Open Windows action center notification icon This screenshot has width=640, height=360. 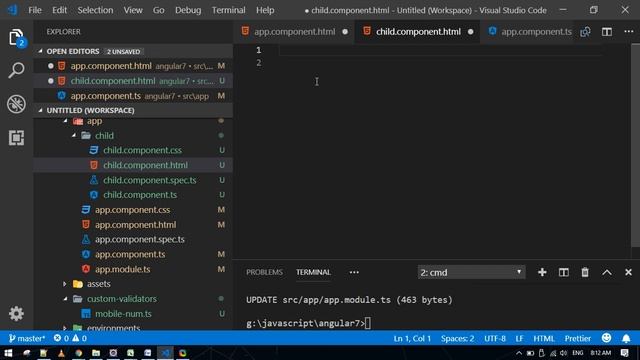click(624, 353)
